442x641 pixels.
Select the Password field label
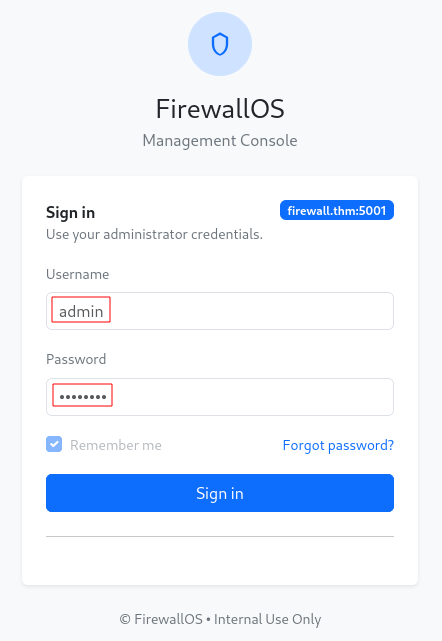(76, 359)
